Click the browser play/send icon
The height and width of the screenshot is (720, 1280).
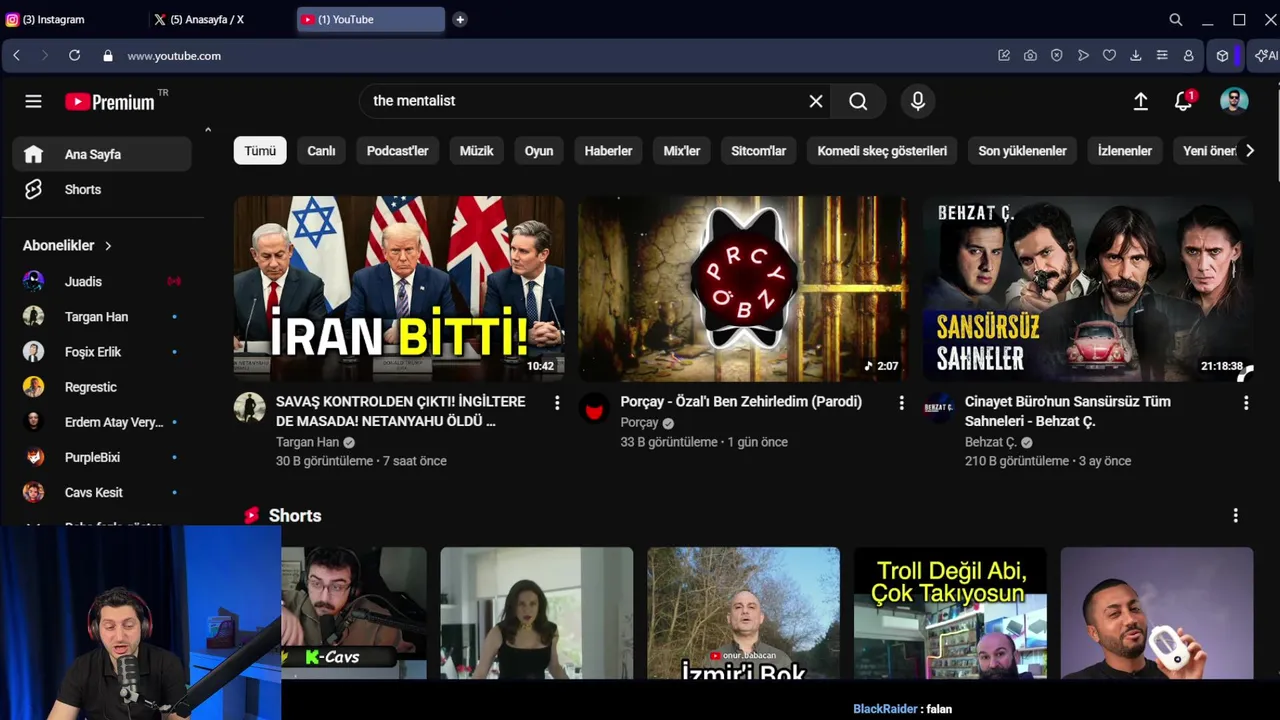(1083, 56)
